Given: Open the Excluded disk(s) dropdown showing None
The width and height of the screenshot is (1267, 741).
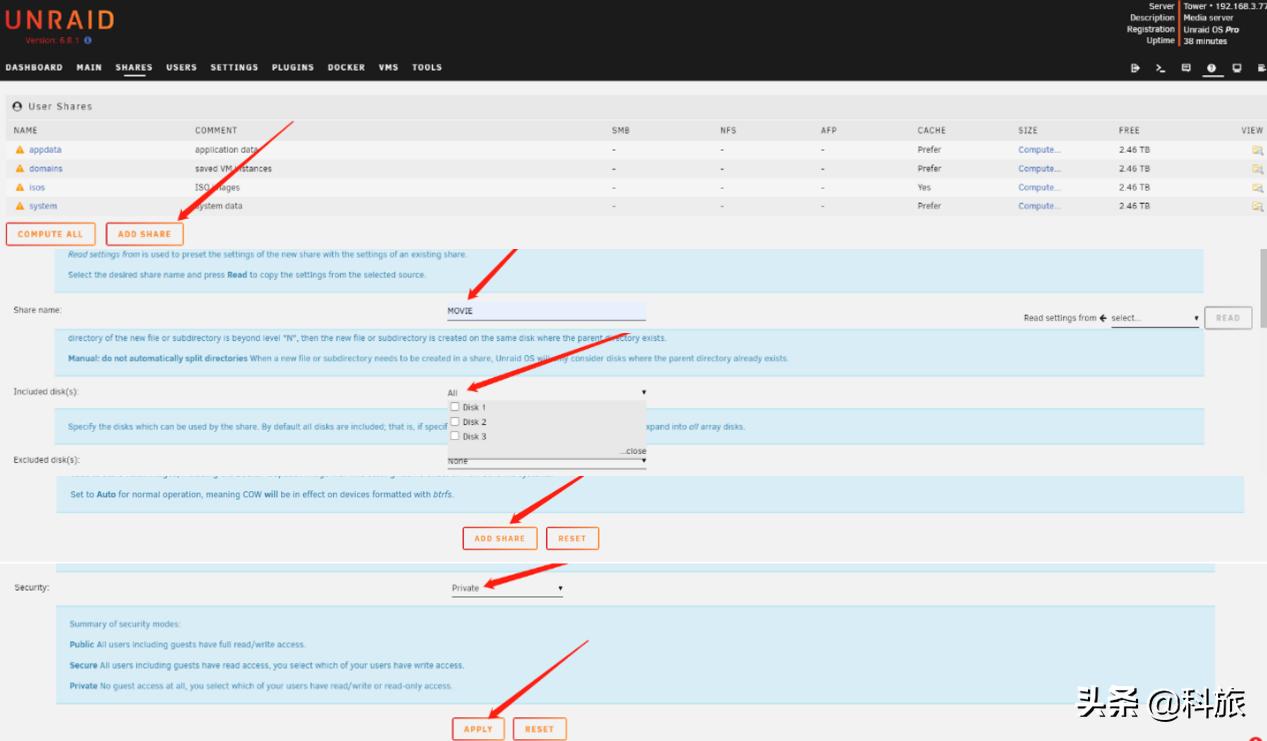Looking at the screenshot, I should [x=547, y=461].
